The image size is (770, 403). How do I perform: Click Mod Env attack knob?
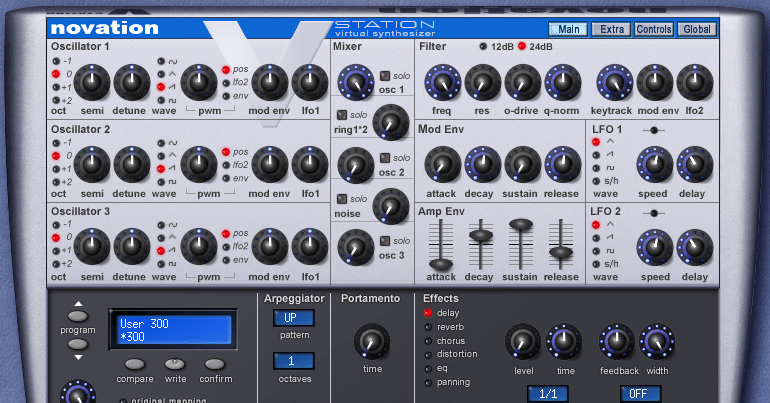442,164
